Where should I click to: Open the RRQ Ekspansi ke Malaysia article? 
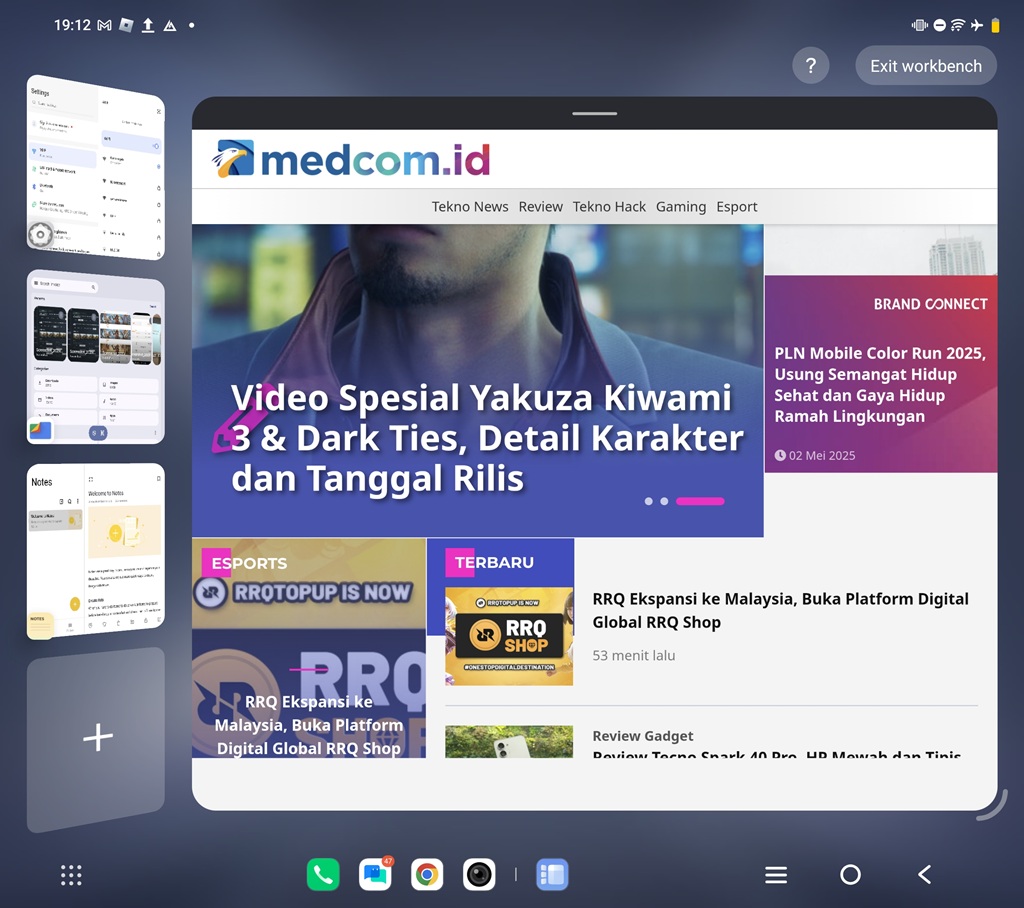(778, 610)
